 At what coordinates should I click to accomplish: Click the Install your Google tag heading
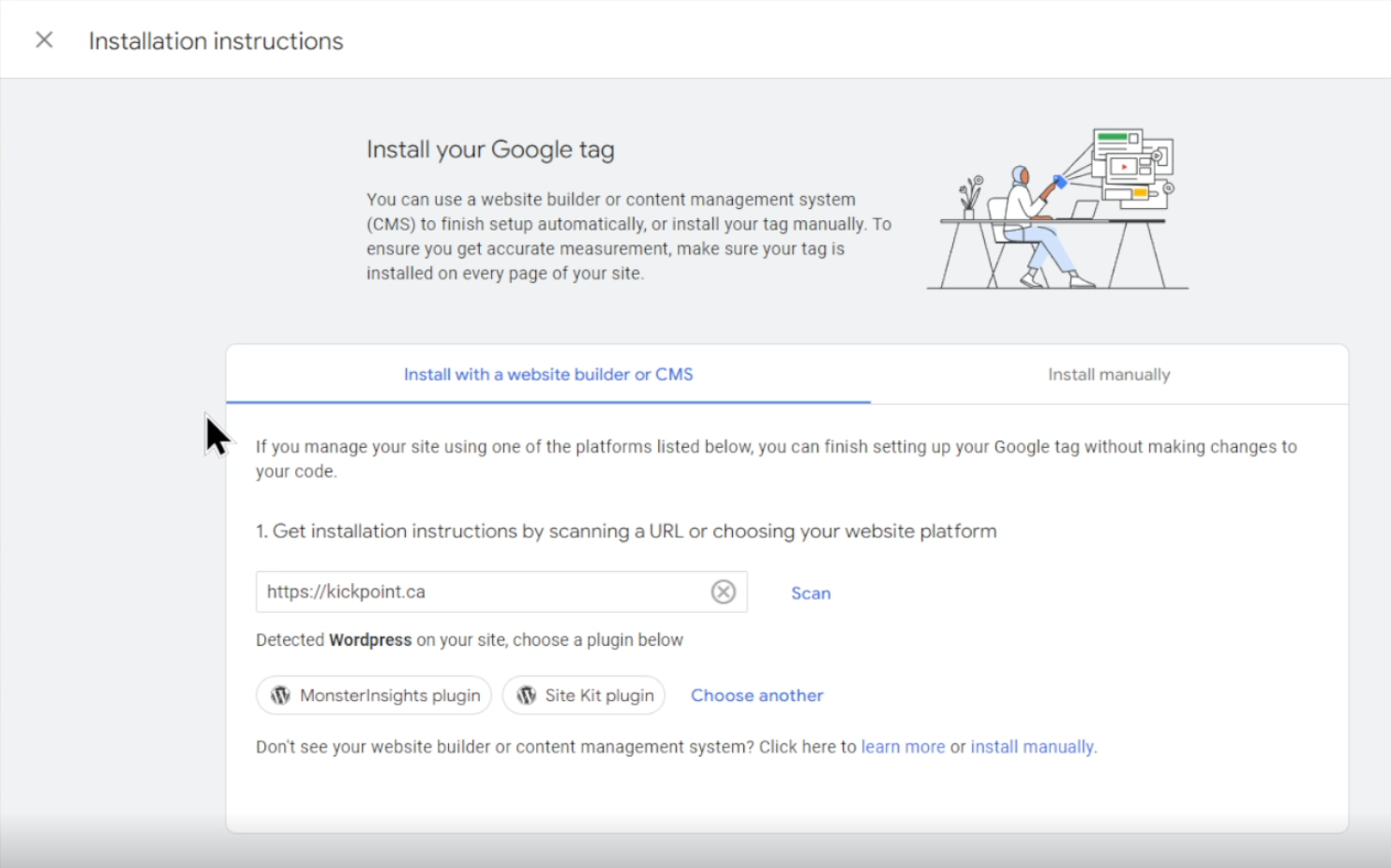pos(490,150)
